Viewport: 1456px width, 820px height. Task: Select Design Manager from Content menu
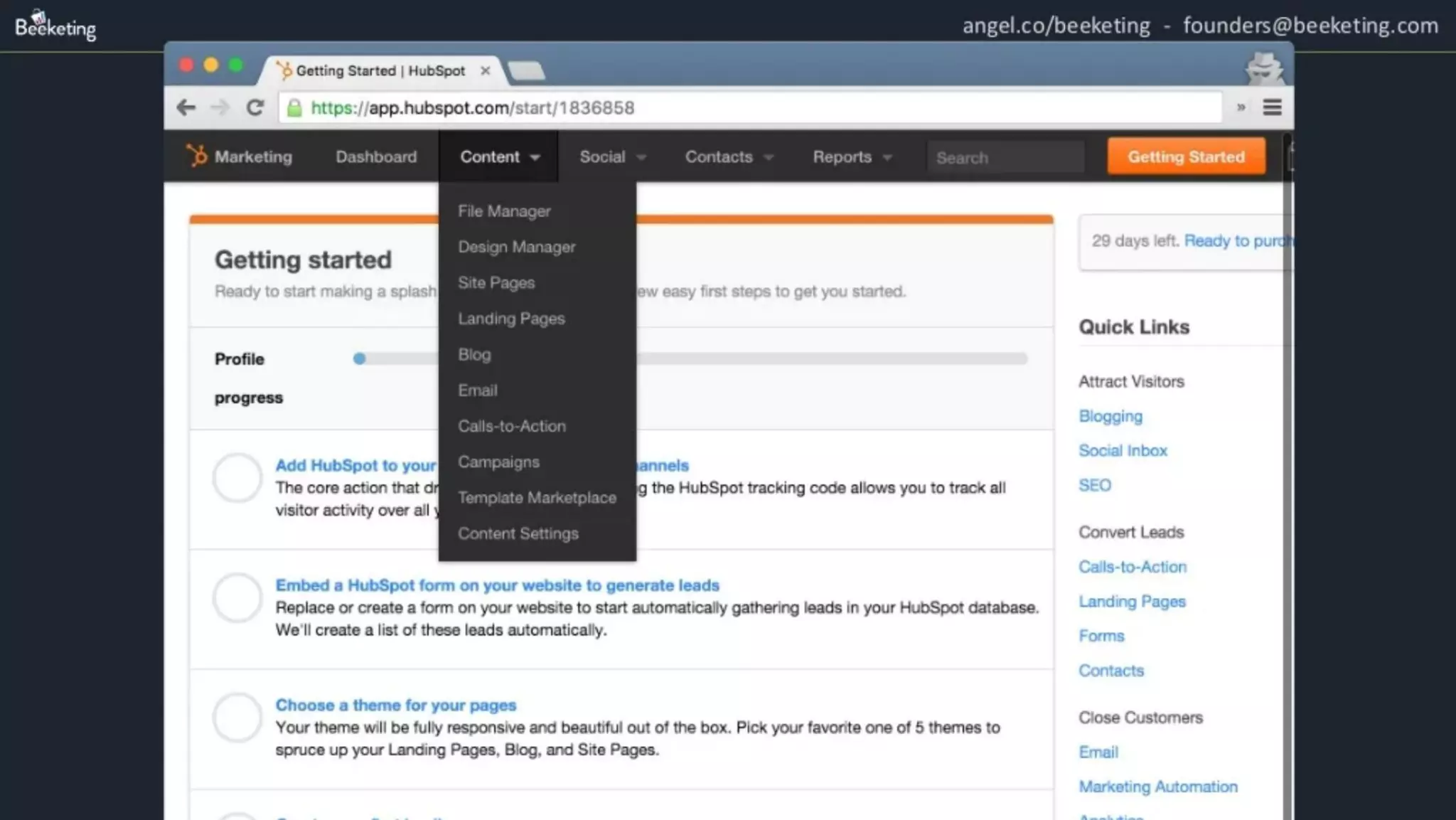click(x=516, y=247)
